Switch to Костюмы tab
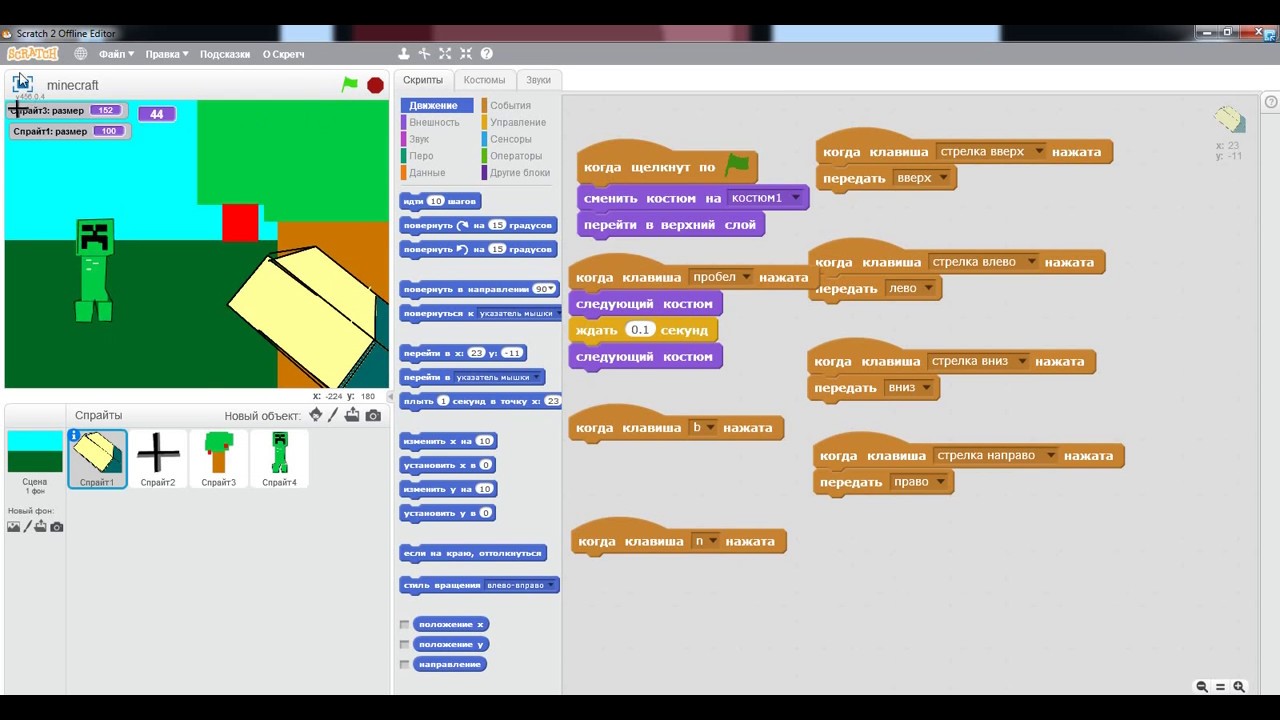 click(484, 80)
